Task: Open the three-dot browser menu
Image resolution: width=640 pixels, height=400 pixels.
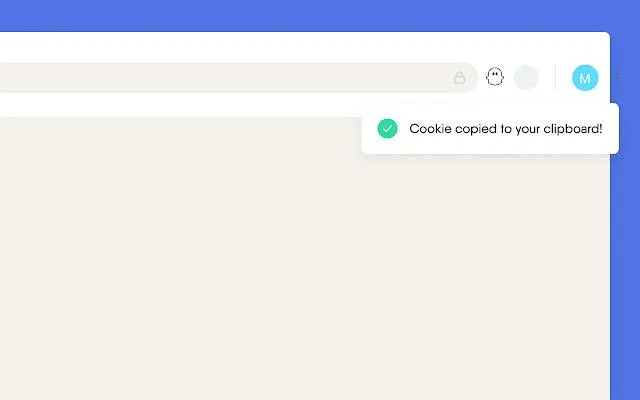Action: (617, 78)
